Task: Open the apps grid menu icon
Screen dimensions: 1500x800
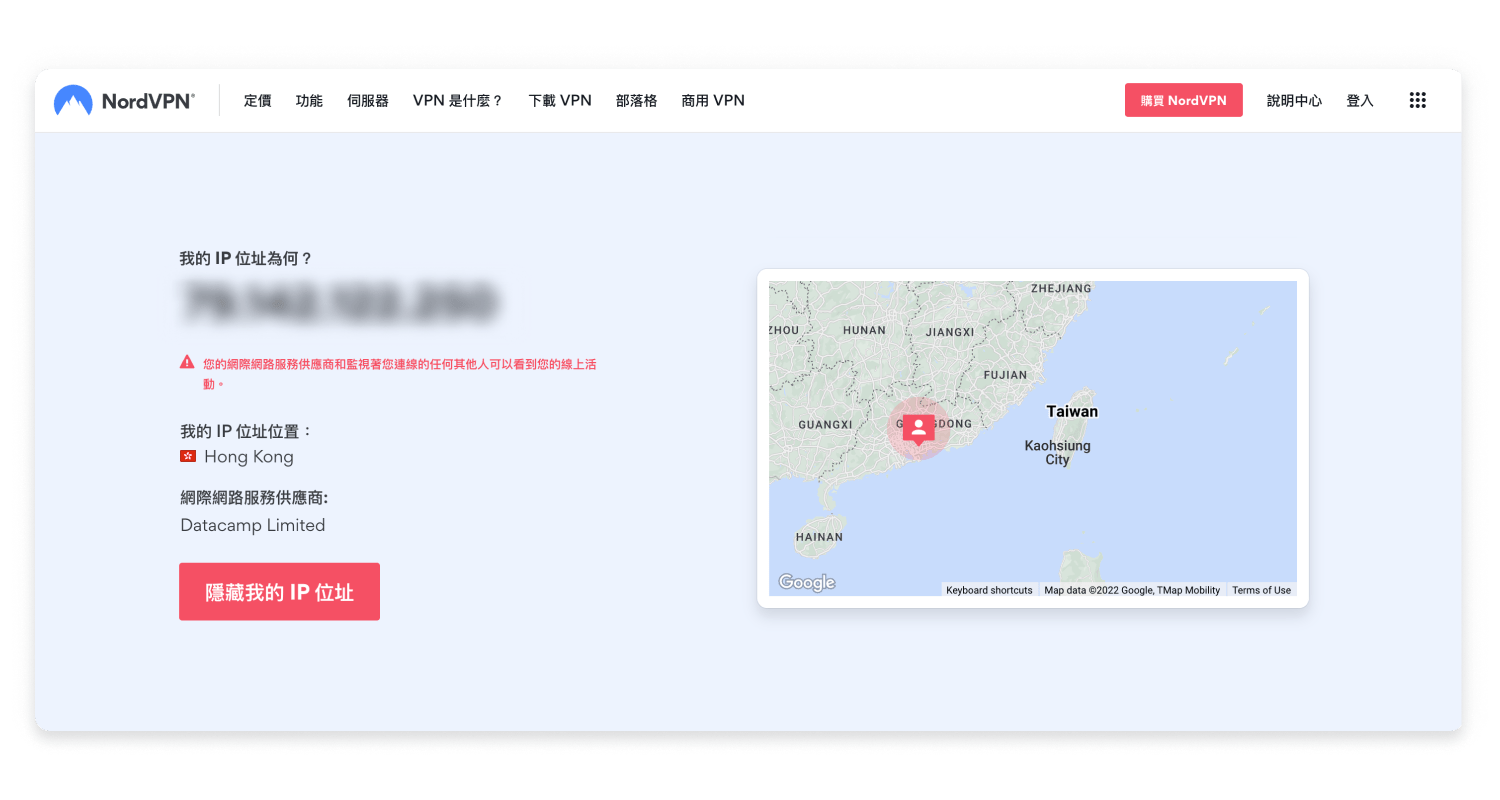Action: coord(1417,100)
